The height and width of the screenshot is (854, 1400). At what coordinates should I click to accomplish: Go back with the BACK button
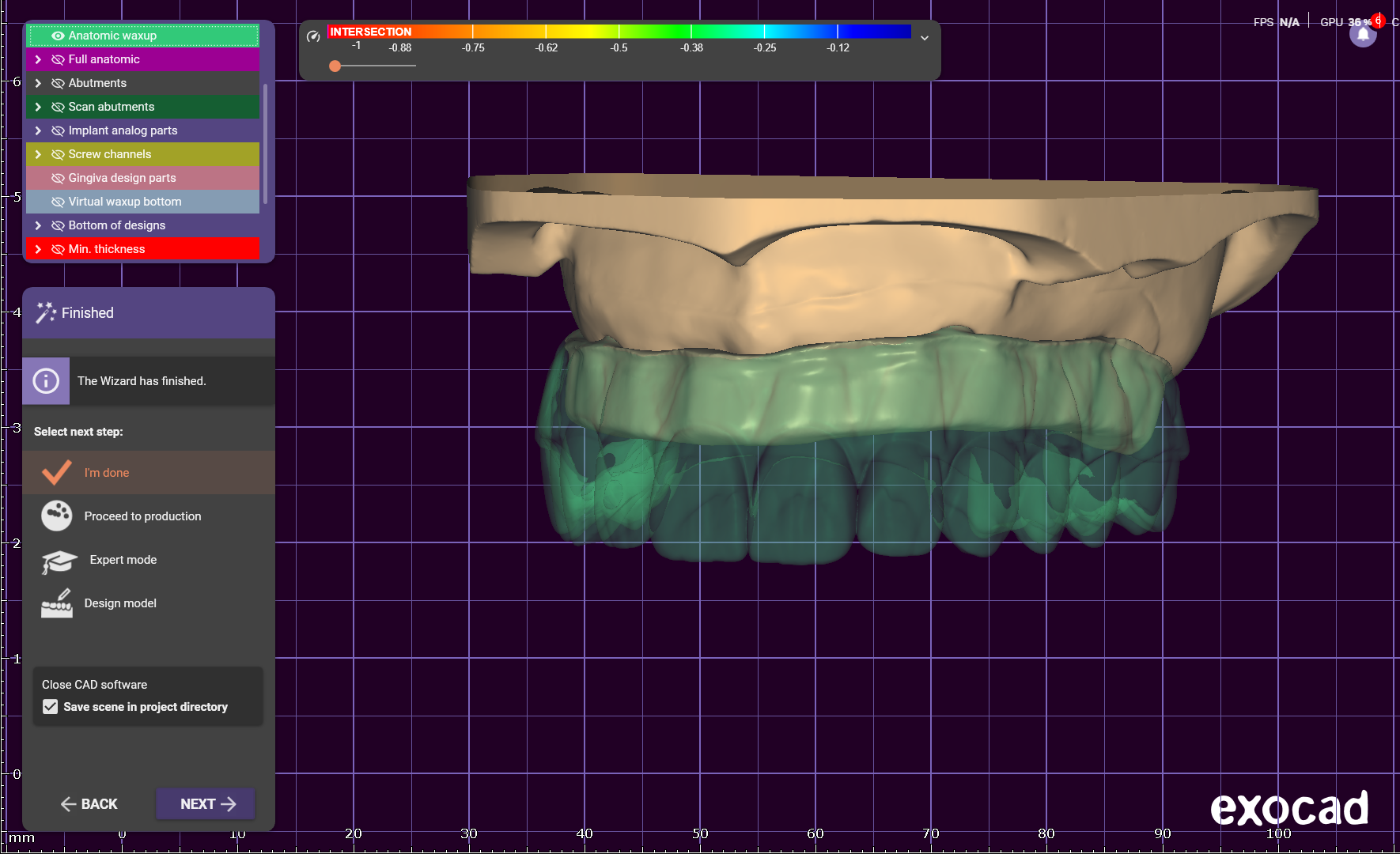89,804
